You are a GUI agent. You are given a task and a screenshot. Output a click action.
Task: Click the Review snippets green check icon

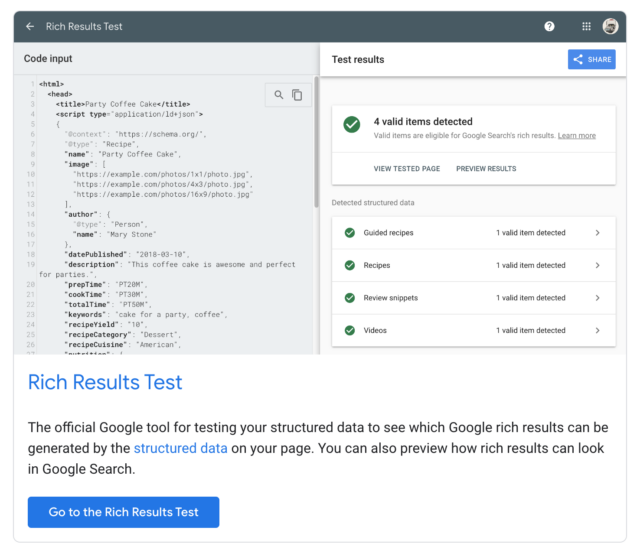click(x=350, y=298)
